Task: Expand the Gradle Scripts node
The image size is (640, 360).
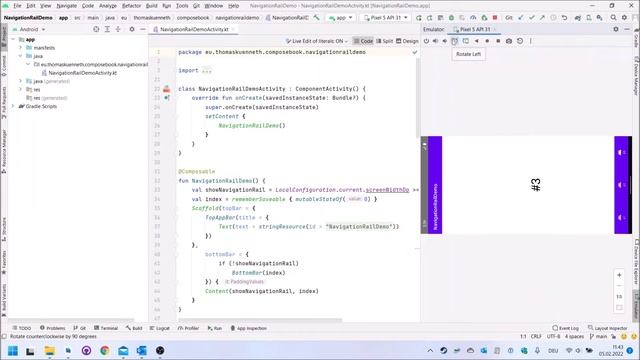Action: [13, 106]
